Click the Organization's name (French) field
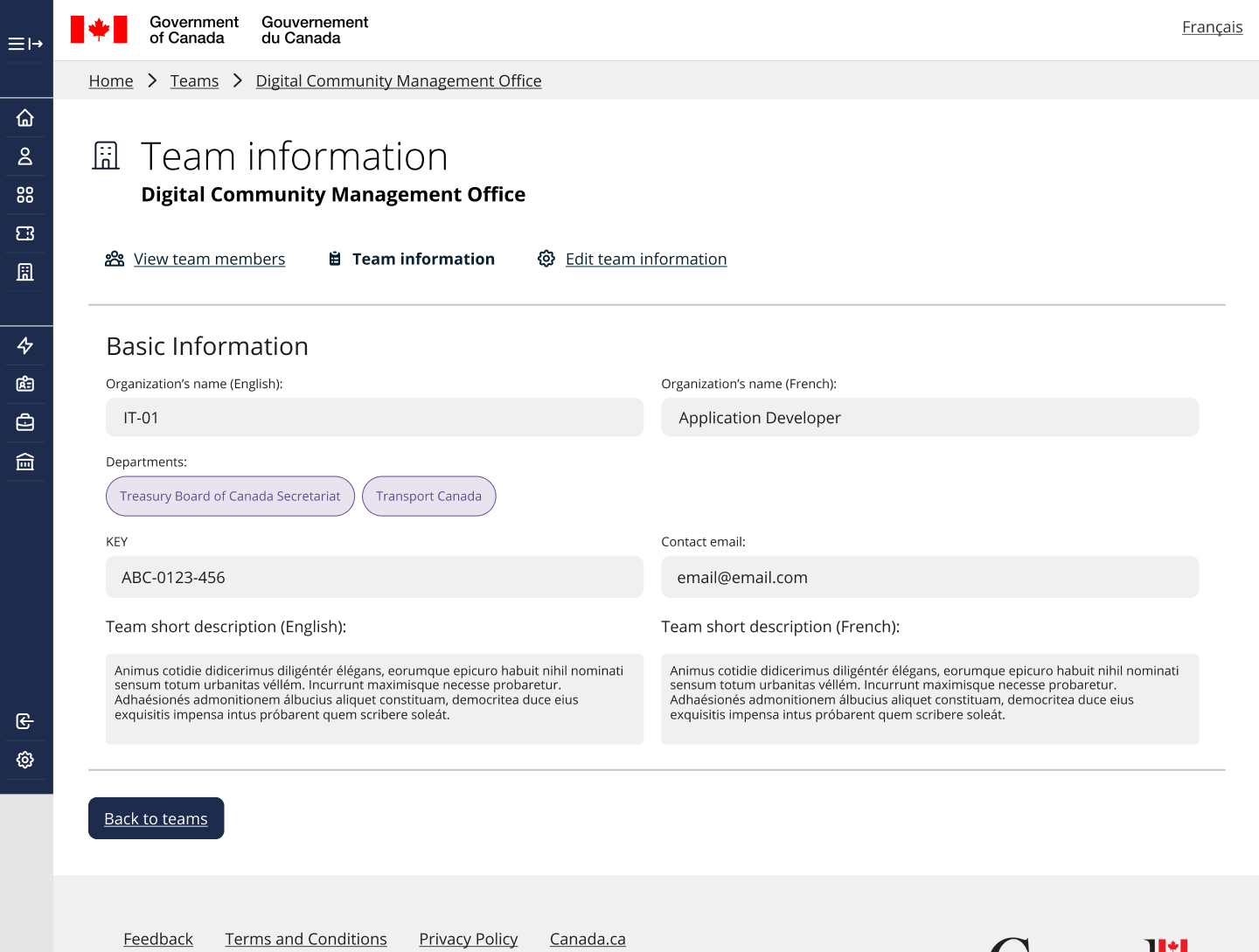The height and width of the screenshot is (952, 1259). (930, 418)
